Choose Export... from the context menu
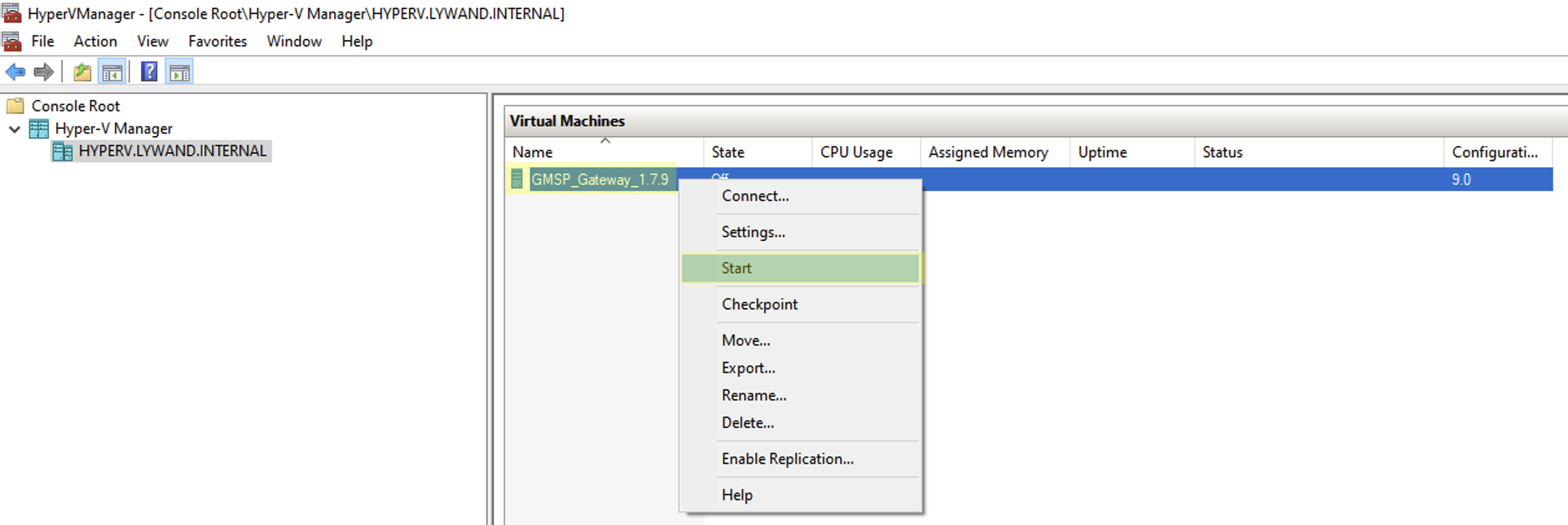 click(801, 368)
